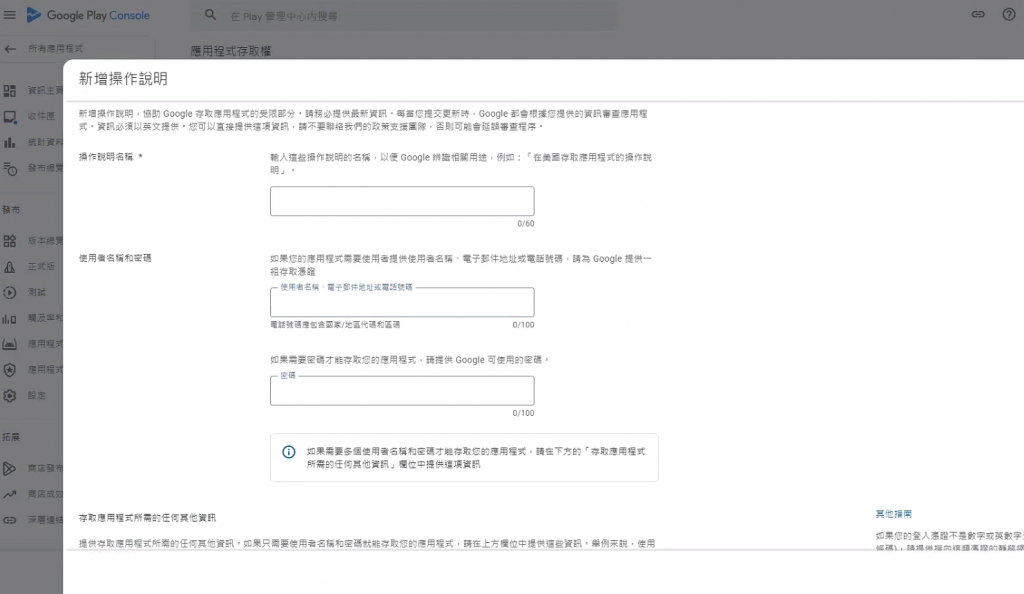
Task: Click the 使用者名稱、電子郵件地址或電話號碼 field
Action: [x=402, y=302]
